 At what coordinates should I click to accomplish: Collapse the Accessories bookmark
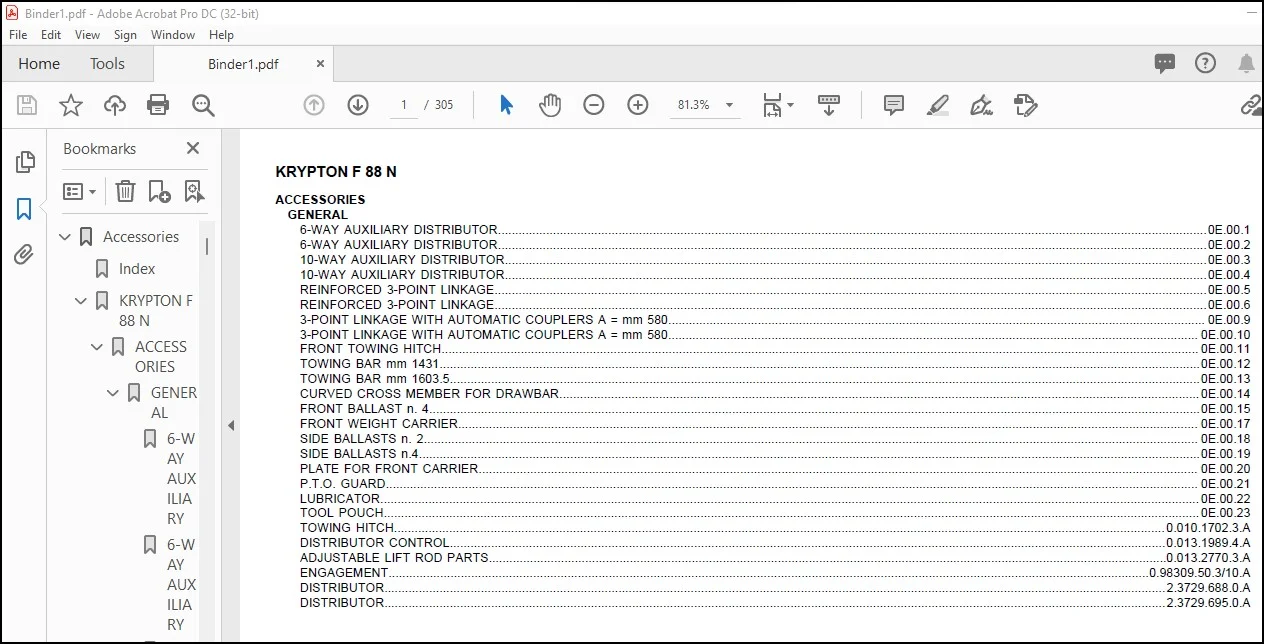point(66,237)
